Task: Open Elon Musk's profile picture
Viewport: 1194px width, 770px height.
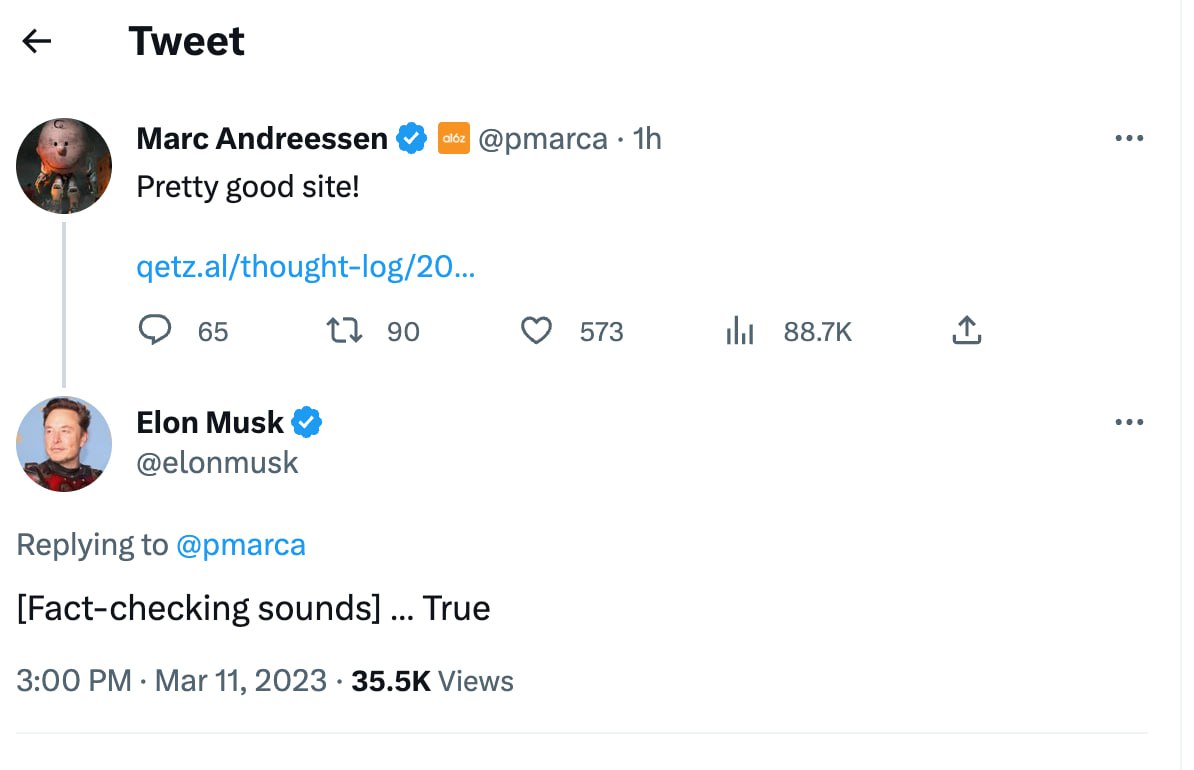Action: pyautogui.click(x=64, y=444)
